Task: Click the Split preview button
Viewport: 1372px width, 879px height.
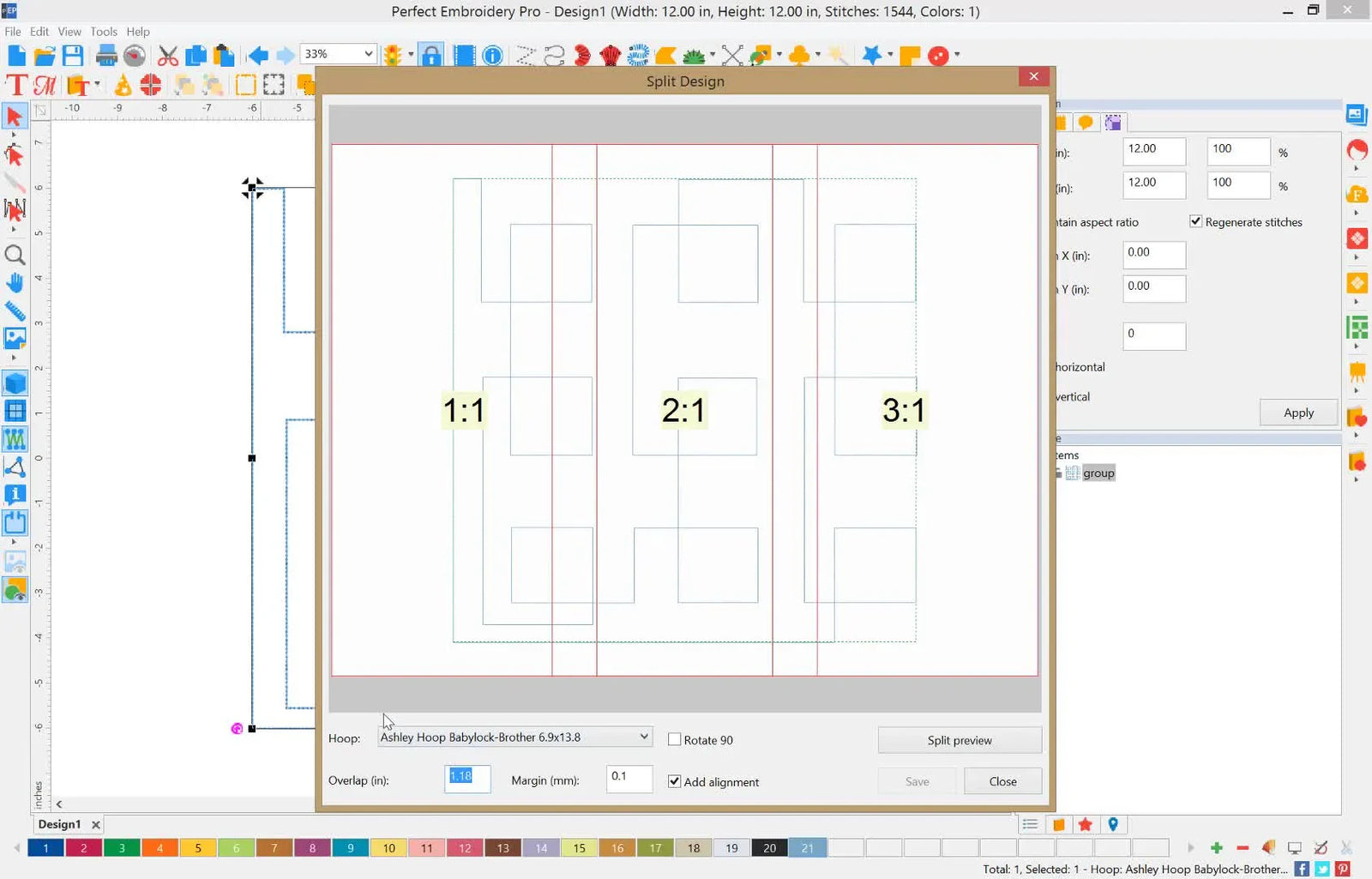Action: click(x=960, y=740)
